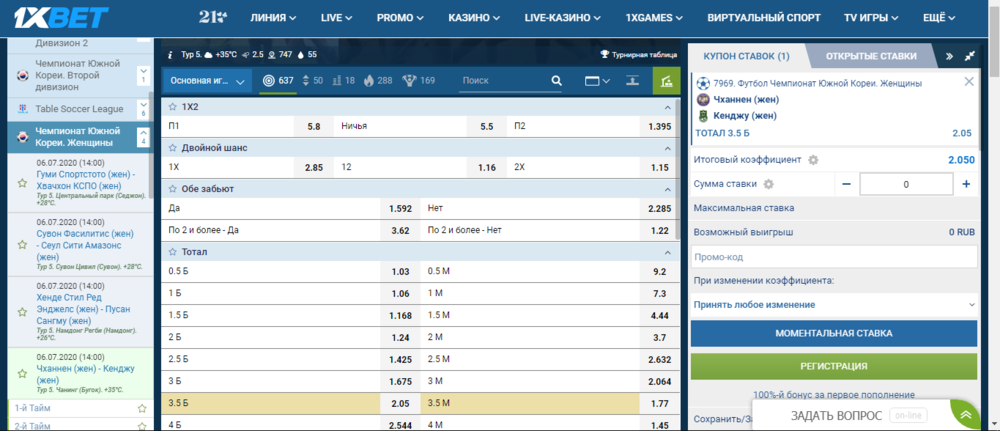
Task: Switch to the ОТКРЫТЫЕ СТАВКИ tab
Action: pos(871,56)
